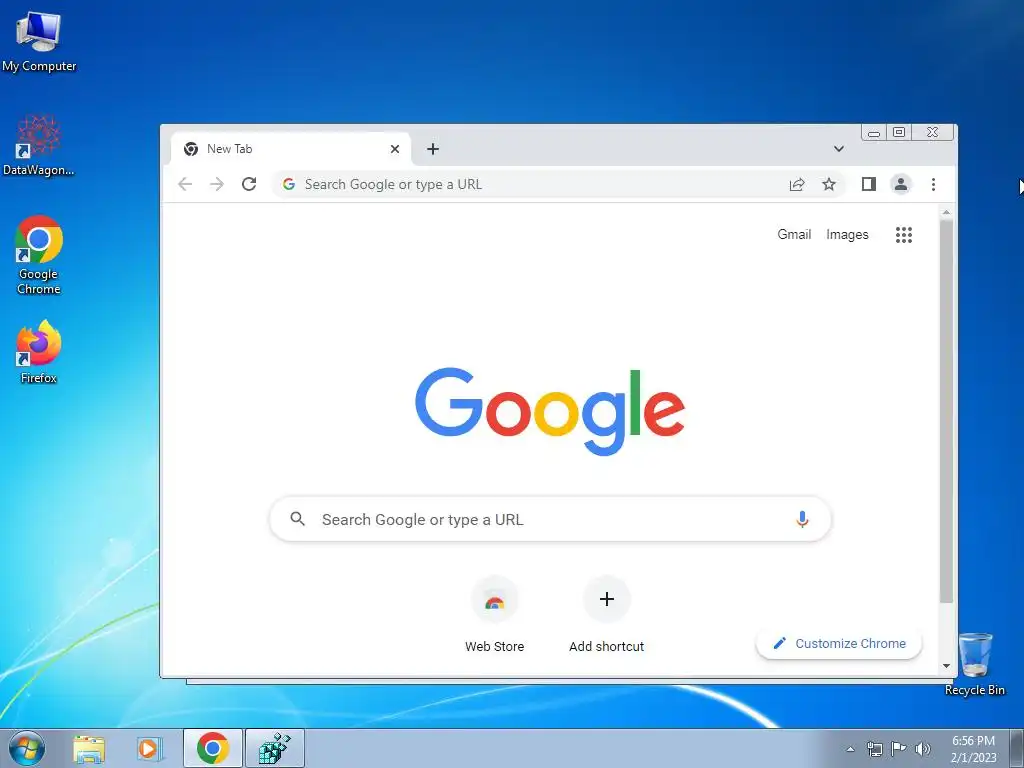Select the Recycle Bin icon
1024x768 pixels.
click(975, 664)
